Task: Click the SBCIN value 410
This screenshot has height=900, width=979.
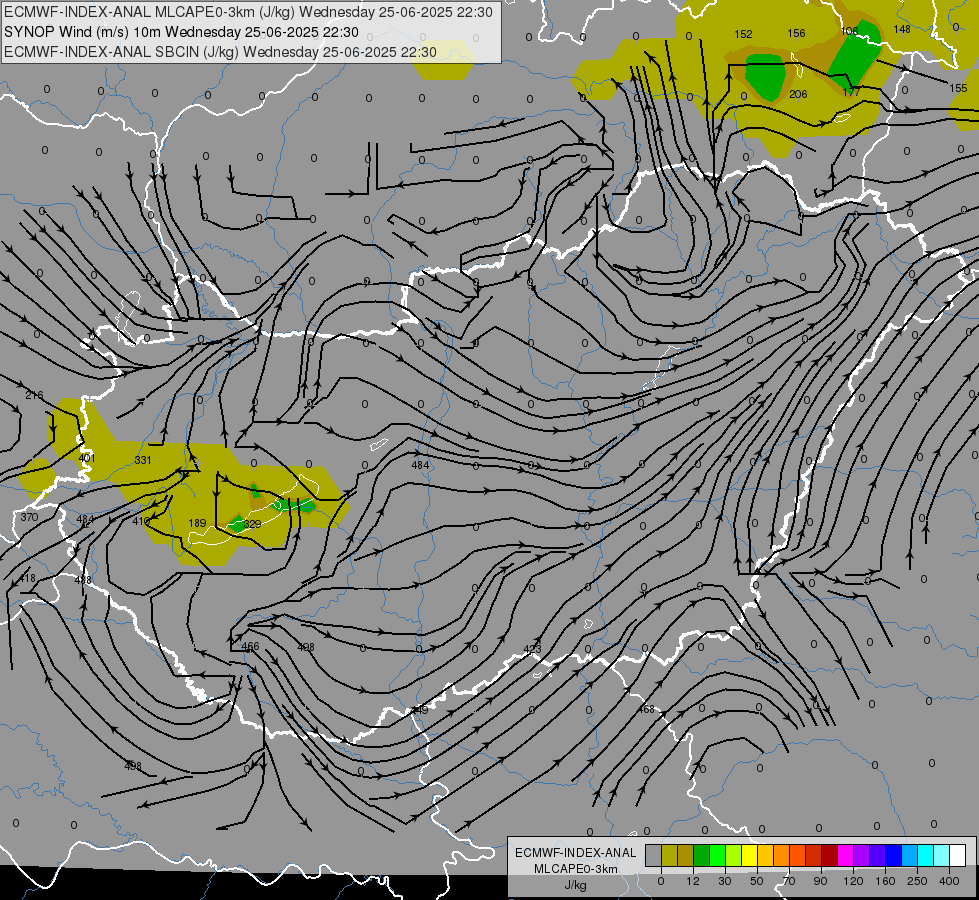Action: tap(141, 521)
